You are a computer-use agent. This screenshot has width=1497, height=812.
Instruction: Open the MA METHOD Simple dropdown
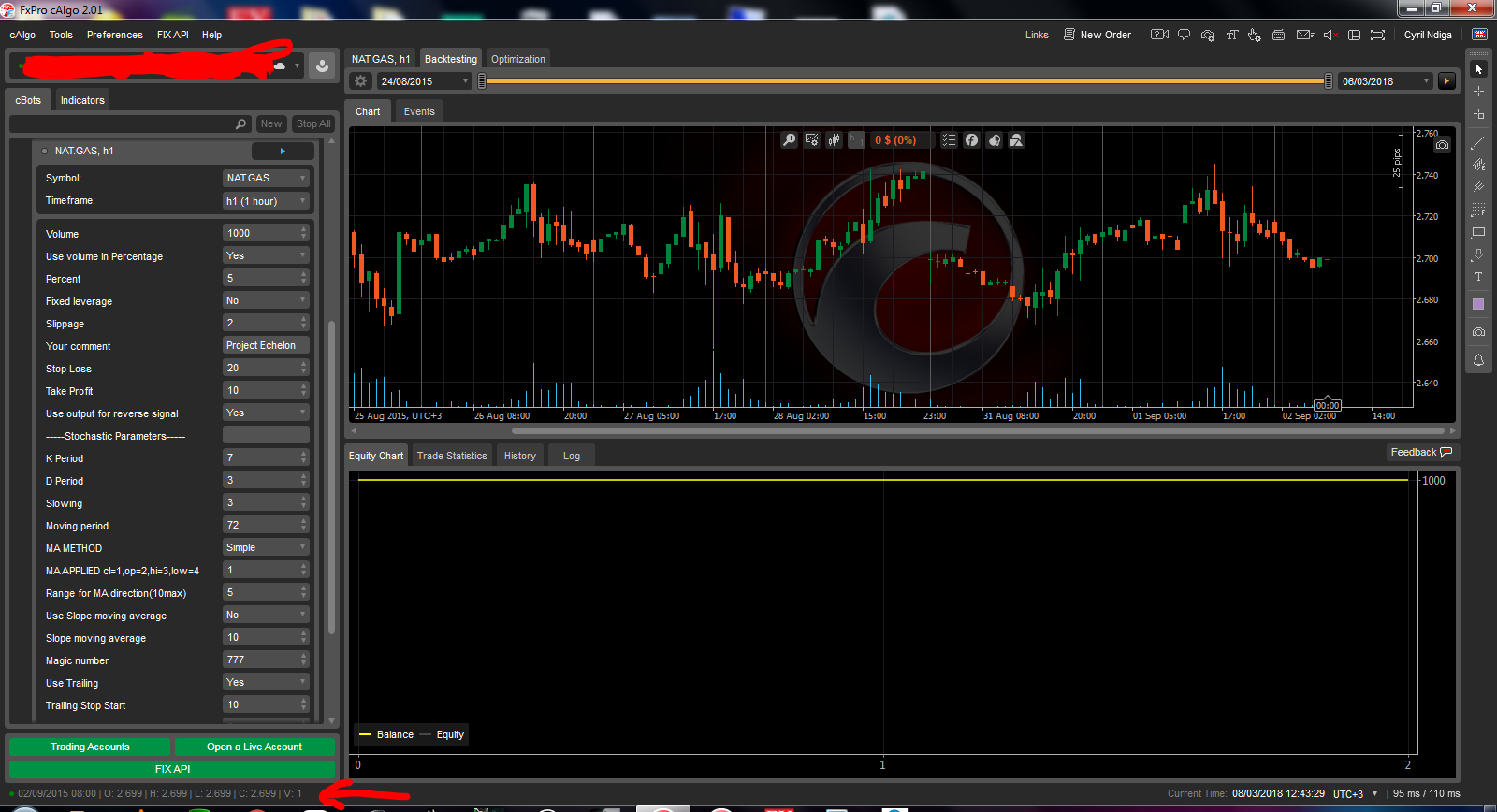point(266,547)
